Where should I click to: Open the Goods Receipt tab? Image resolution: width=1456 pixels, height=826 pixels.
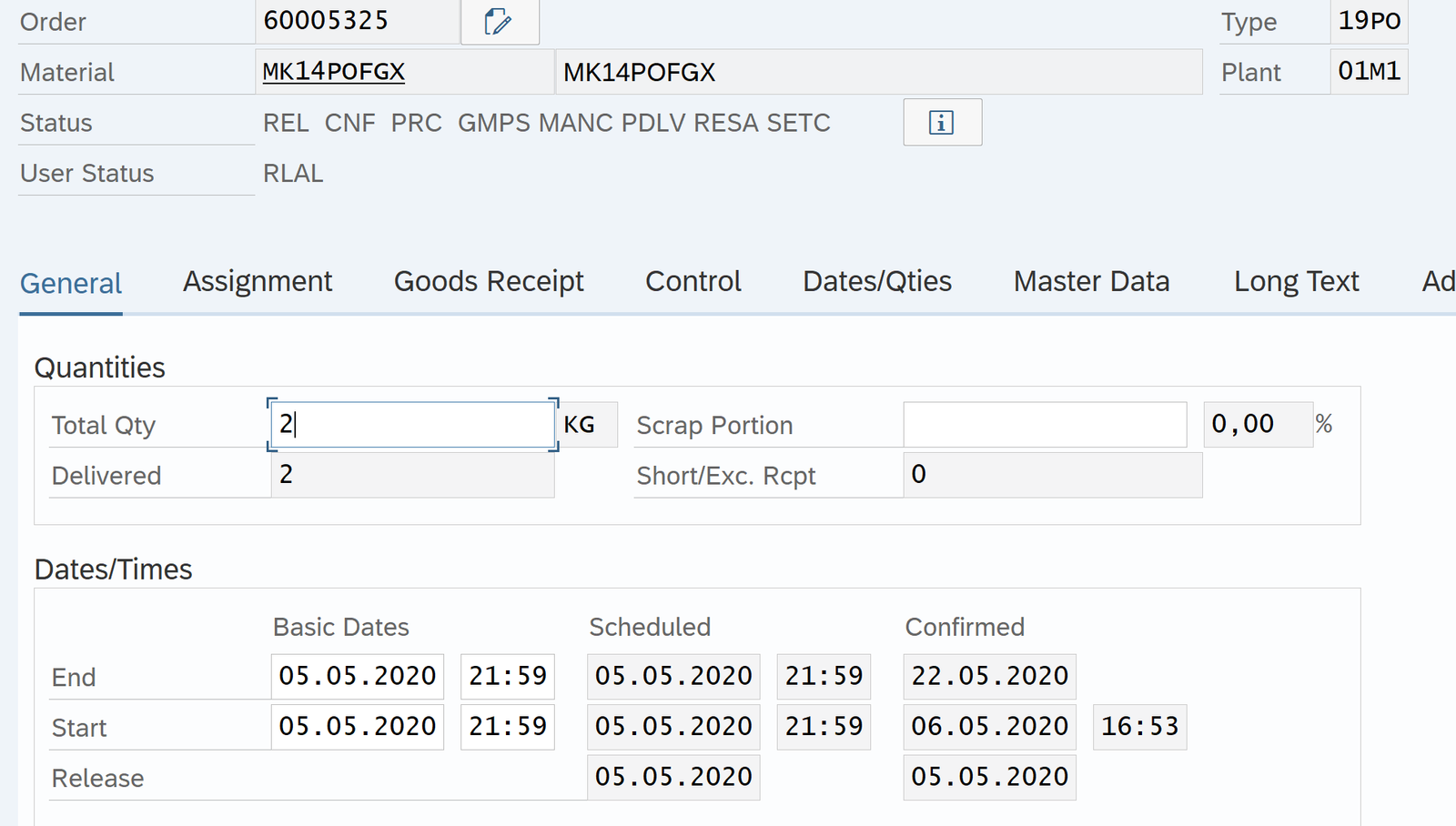click(489, 282)
